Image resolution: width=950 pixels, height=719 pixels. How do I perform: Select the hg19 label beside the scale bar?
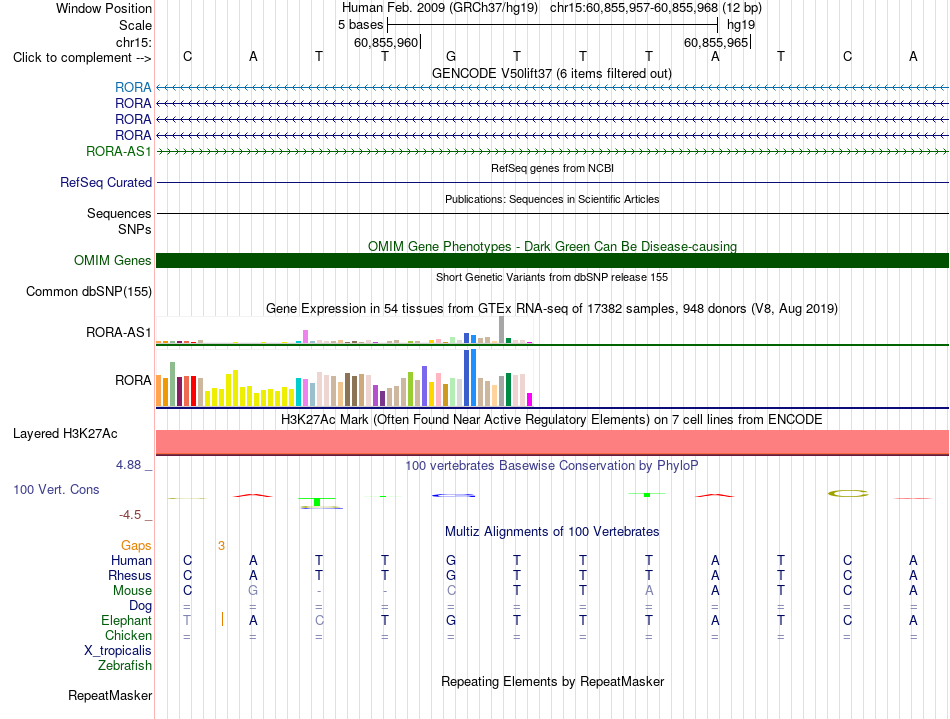[x=741, y=25]
